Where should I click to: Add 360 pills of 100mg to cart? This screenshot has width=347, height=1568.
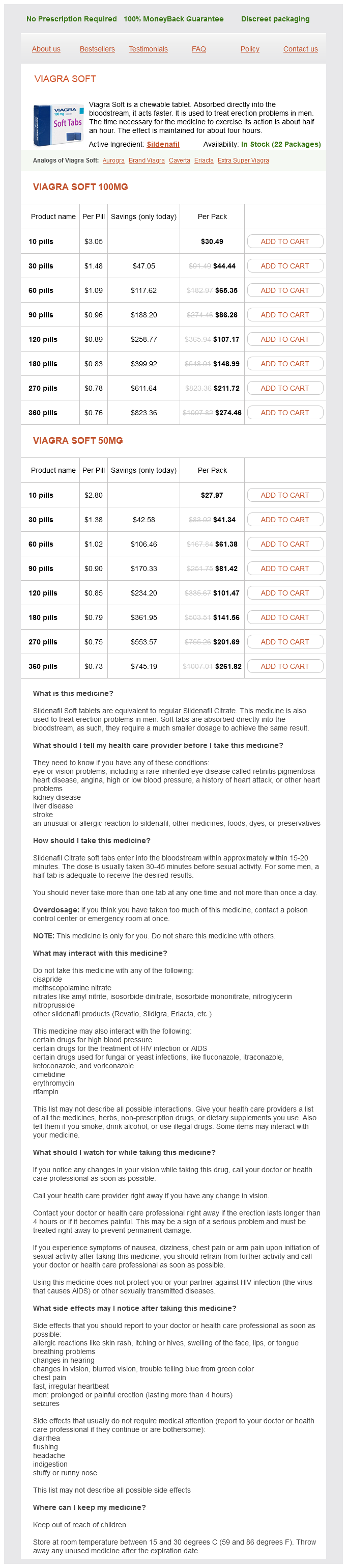click(285, 413)
